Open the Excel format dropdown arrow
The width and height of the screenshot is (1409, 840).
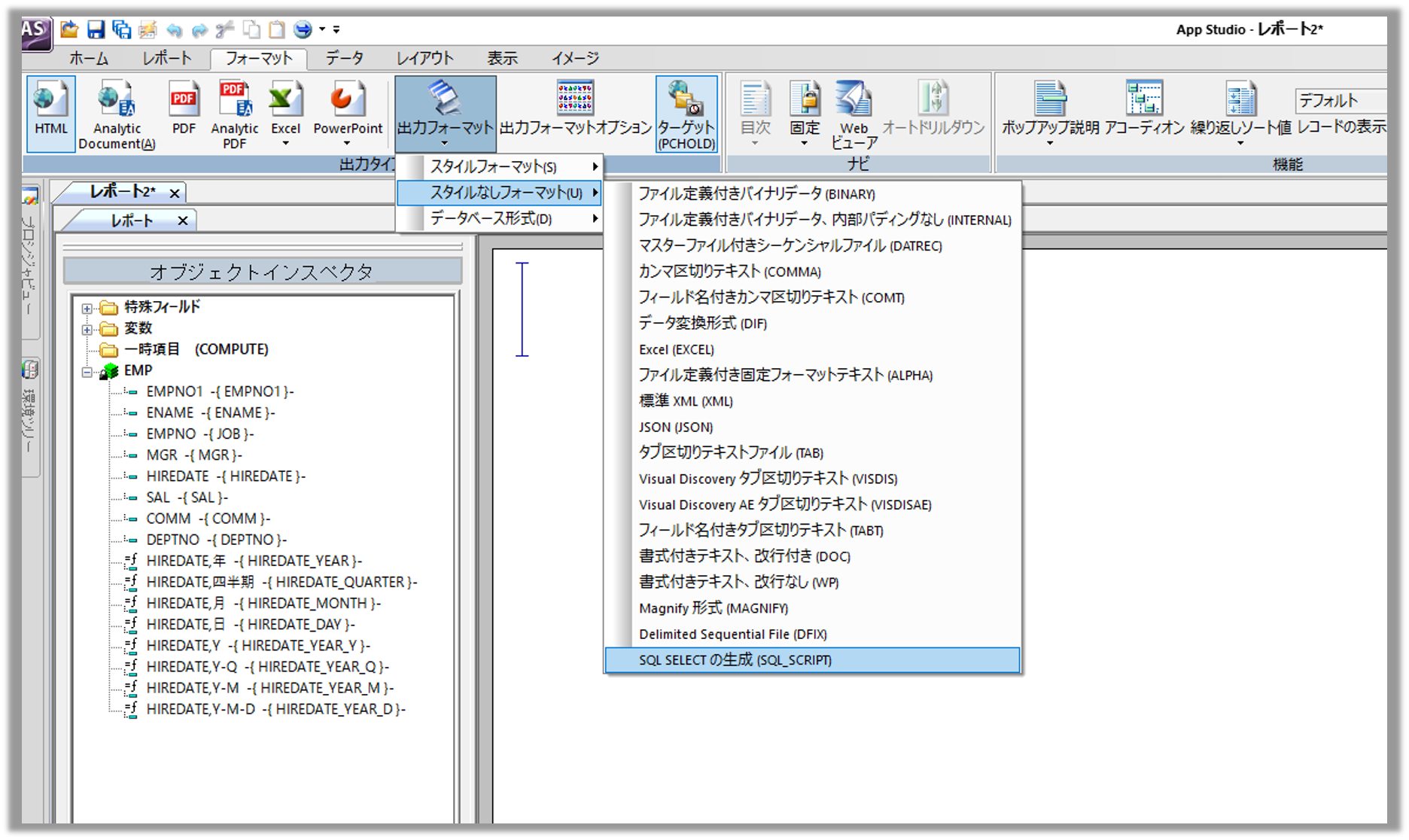(285, 144)
